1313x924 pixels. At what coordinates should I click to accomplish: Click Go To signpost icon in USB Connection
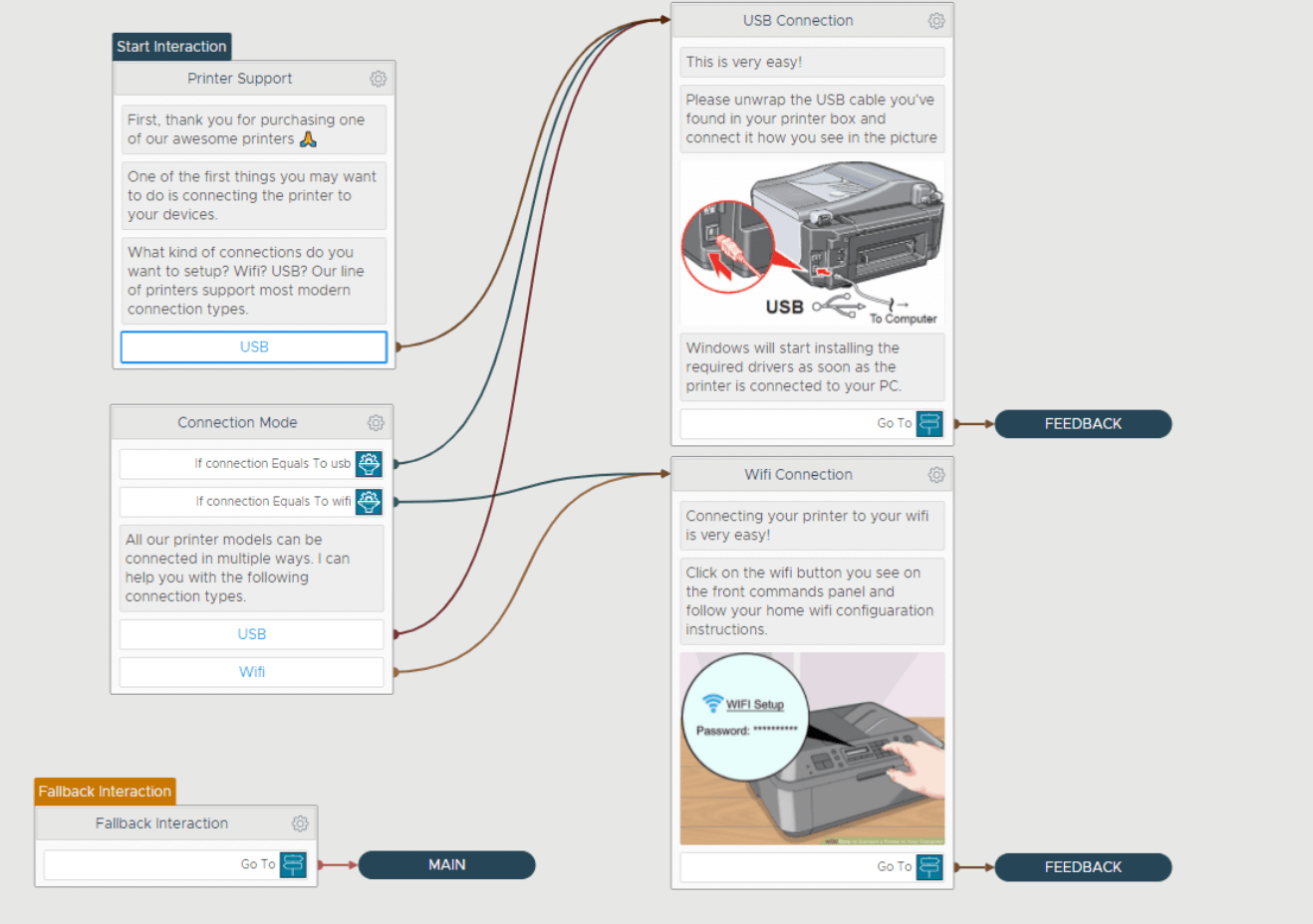(929, 424)
